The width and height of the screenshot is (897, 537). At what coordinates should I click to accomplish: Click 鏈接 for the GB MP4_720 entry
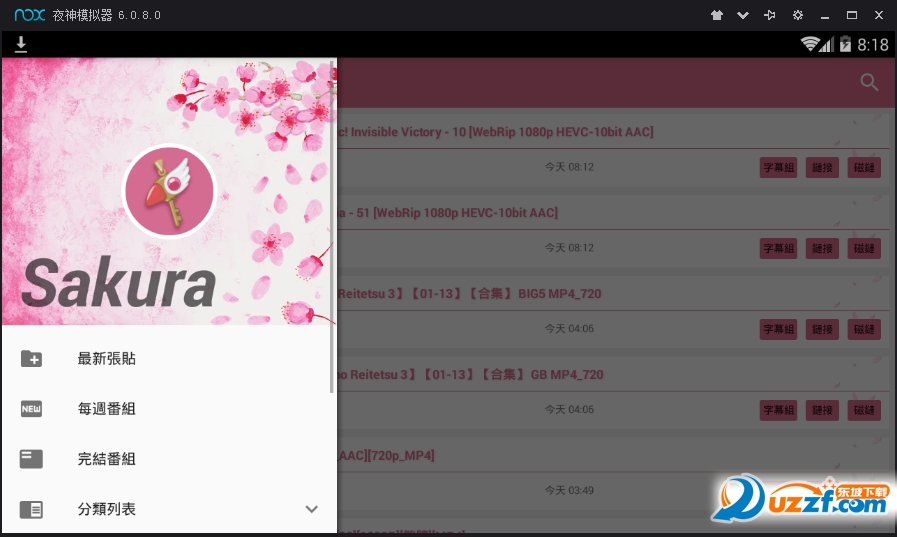click(822, 410)
